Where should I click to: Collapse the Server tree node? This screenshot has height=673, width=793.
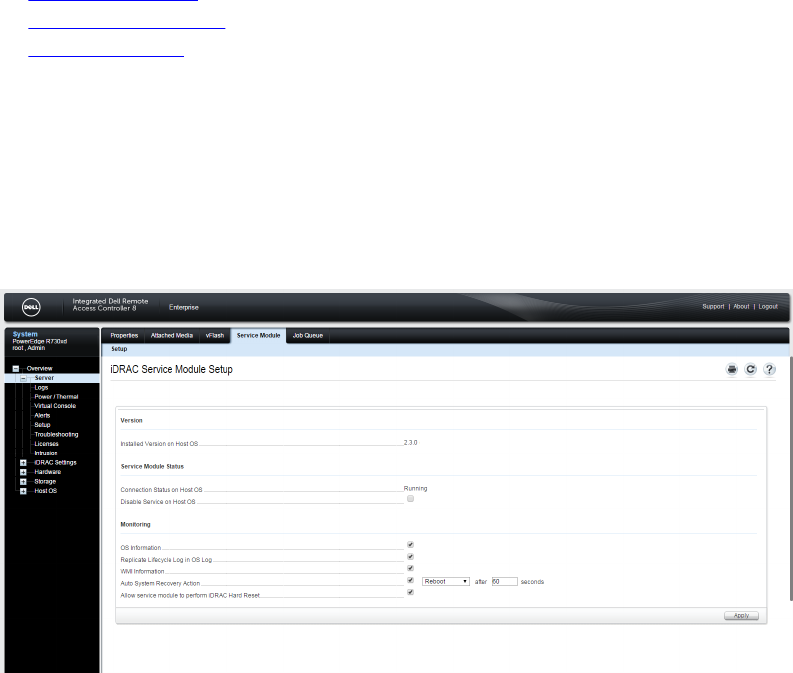pyautogui.click(x=23, y=378)
